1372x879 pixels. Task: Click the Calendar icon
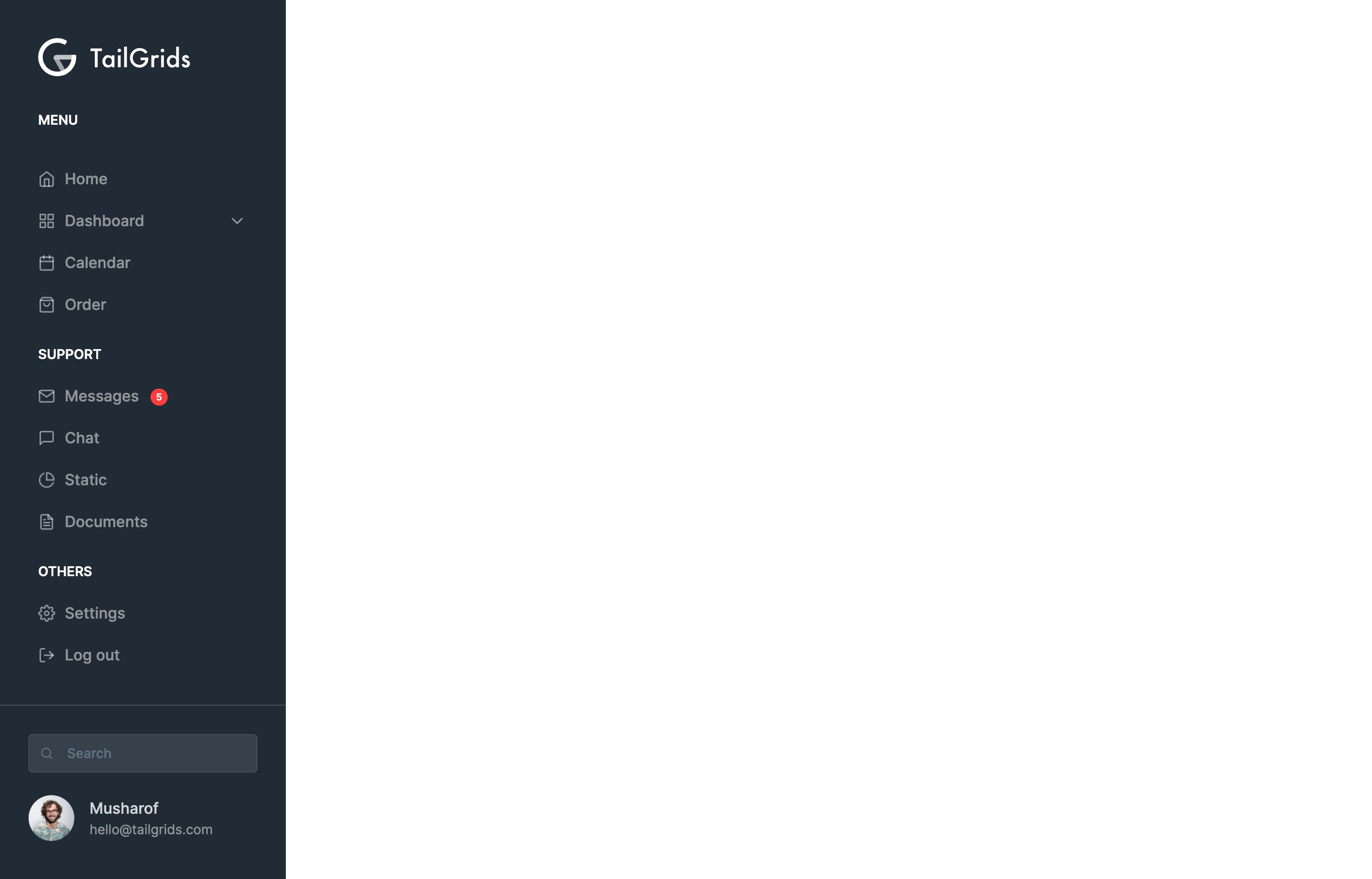(x=46, y=262)
